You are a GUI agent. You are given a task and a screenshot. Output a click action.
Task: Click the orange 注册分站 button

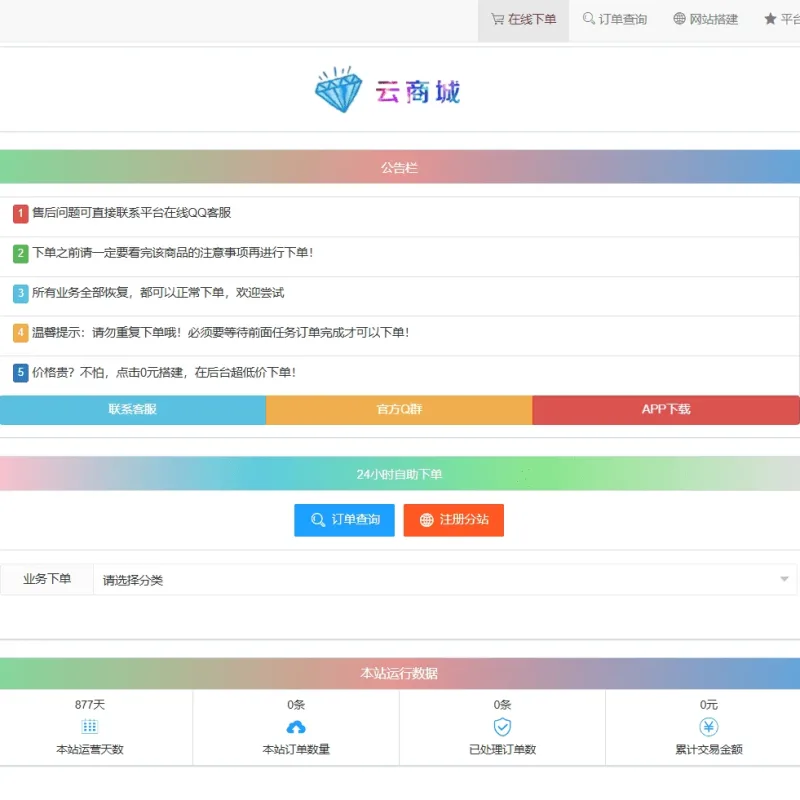click(x=454, y=520)
